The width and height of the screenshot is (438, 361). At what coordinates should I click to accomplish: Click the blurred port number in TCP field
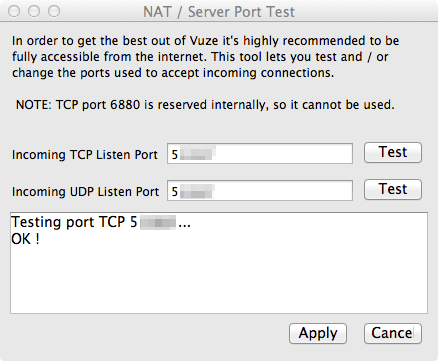click(x=198, y=153)
